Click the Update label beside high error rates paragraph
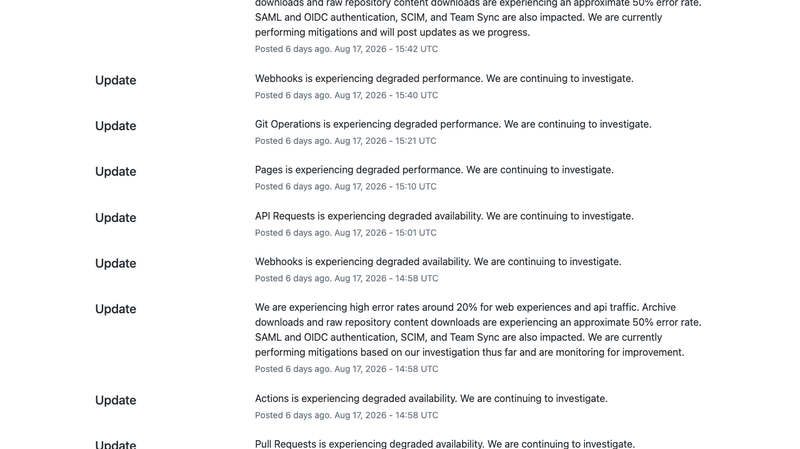 [x=115, y=309]
